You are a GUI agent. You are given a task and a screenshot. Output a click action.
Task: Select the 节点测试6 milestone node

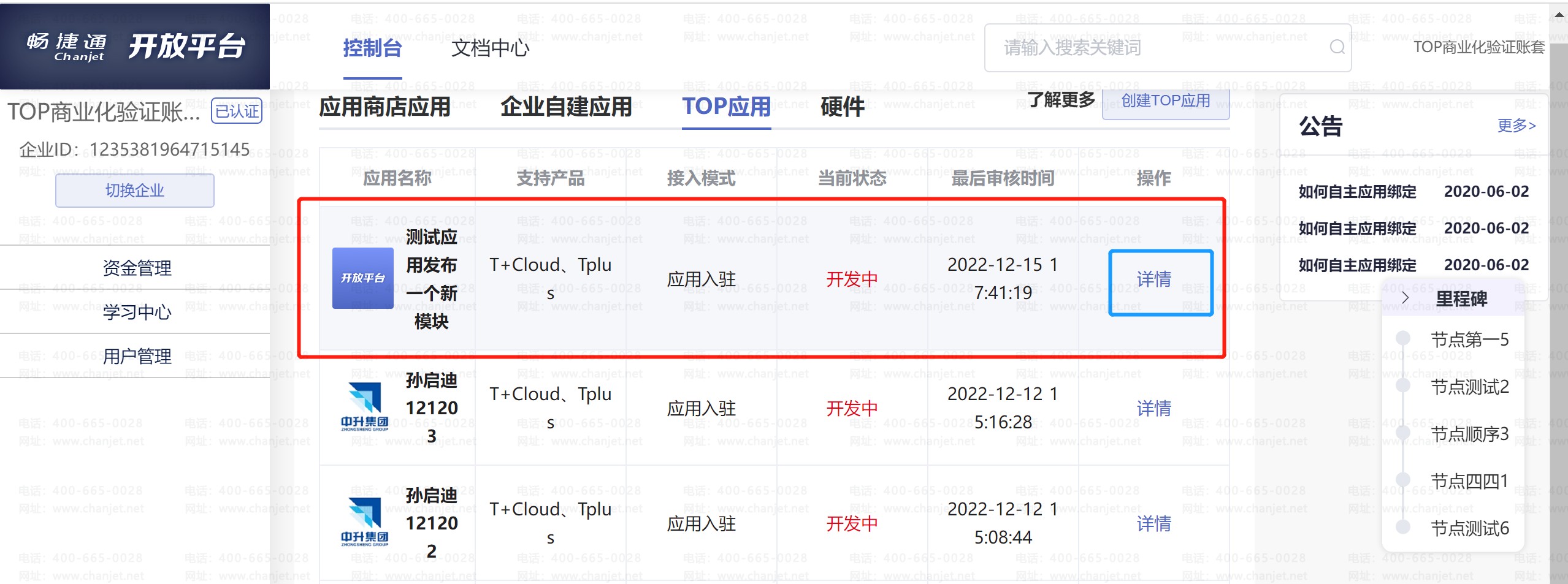[x=1469, y=528]
